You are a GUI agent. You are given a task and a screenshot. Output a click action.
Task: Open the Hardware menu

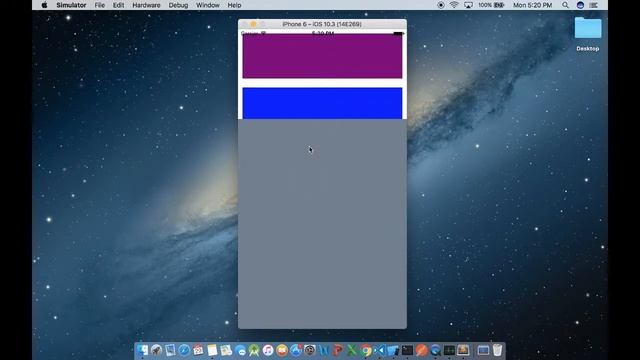[146, 5]
